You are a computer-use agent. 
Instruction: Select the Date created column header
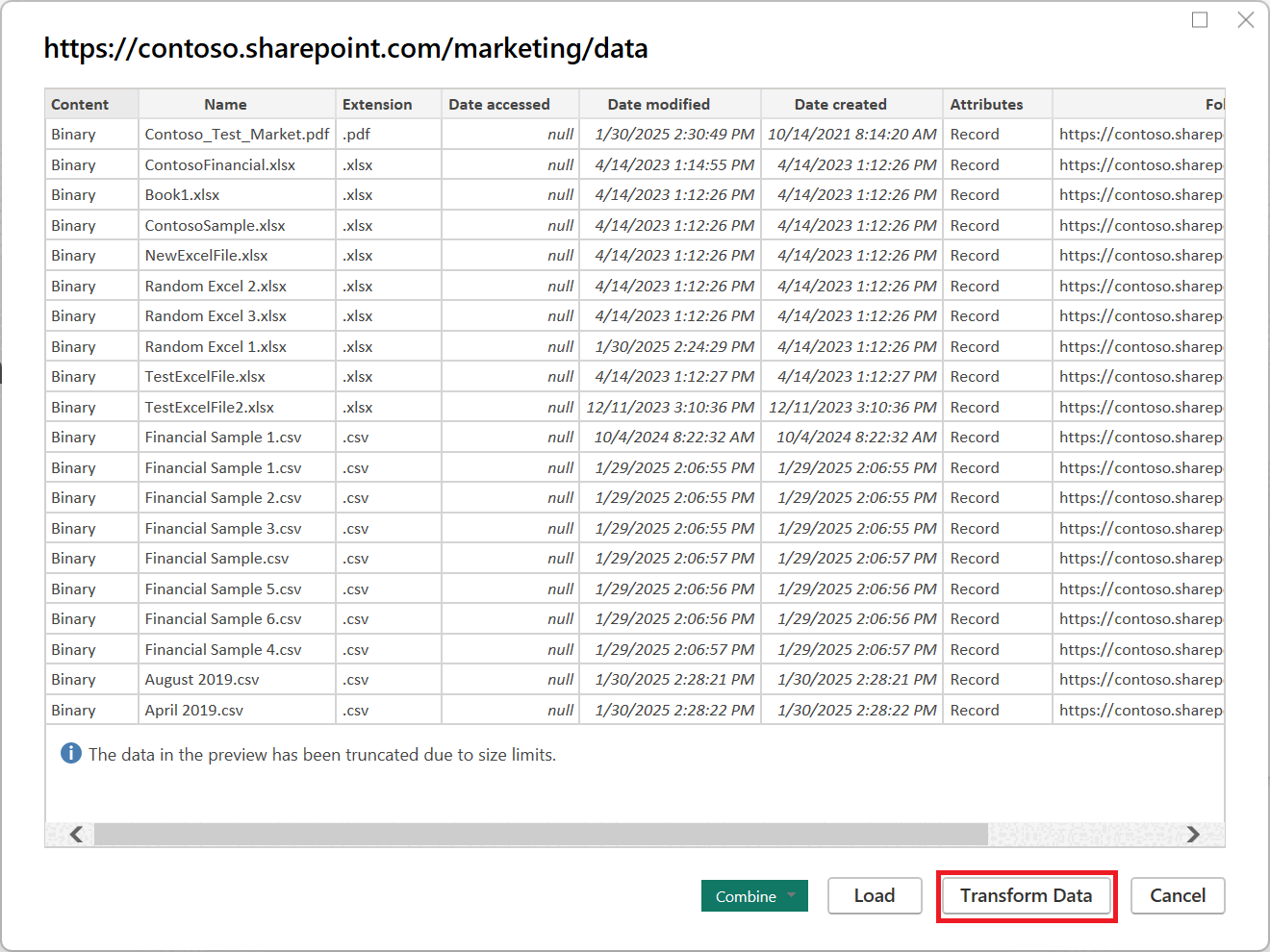point(851,104)
